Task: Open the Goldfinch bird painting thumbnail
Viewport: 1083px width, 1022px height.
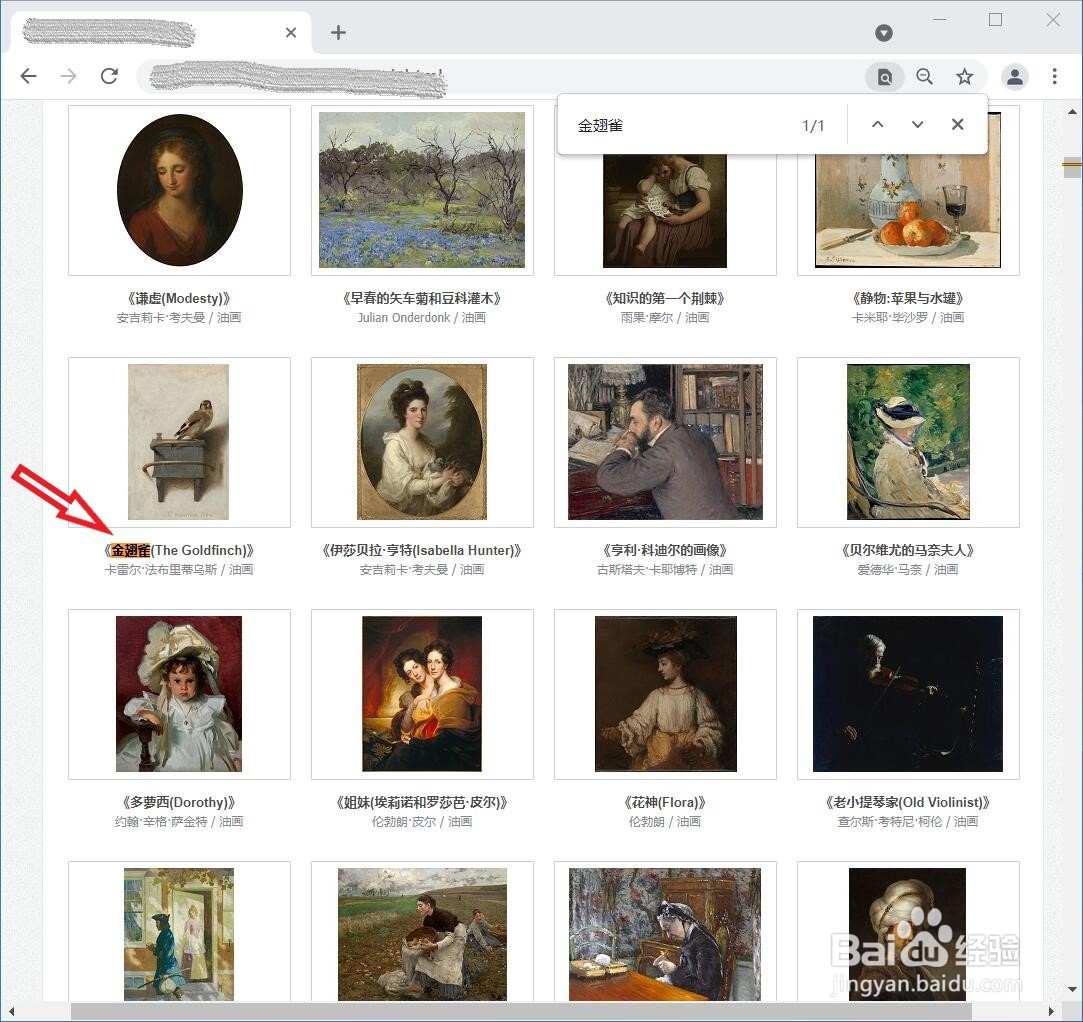Action: [180, 442]
